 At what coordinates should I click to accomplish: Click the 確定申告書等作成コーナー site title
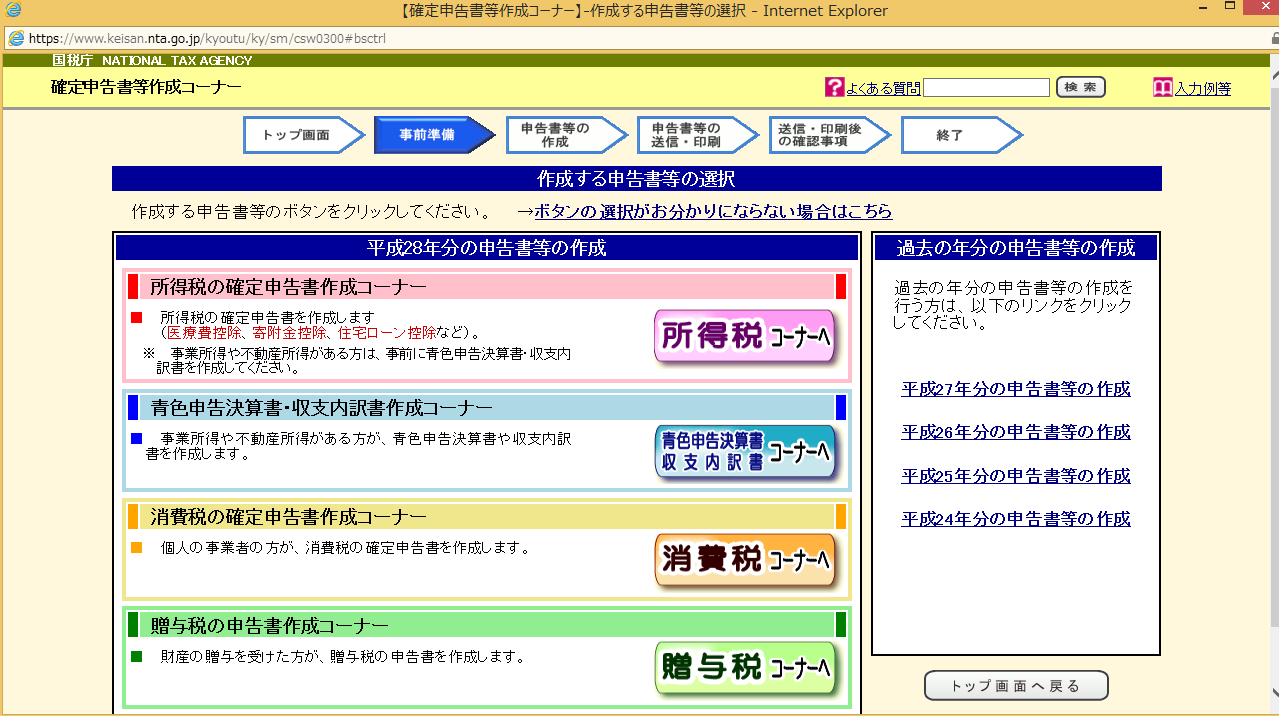(x=146, y=87)
